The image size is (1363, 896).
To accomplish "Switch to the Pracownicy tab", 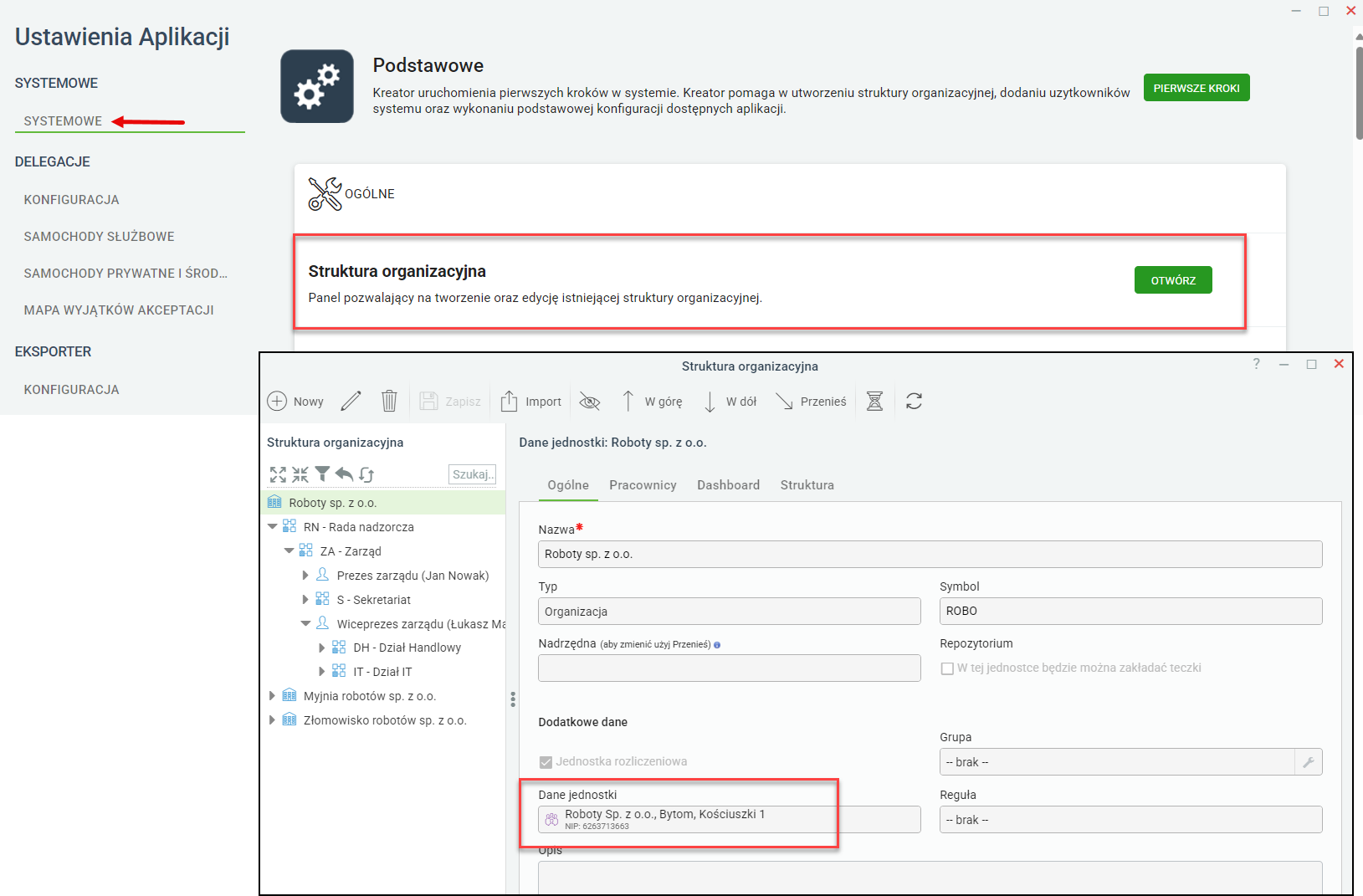I will tap(643, 485).
